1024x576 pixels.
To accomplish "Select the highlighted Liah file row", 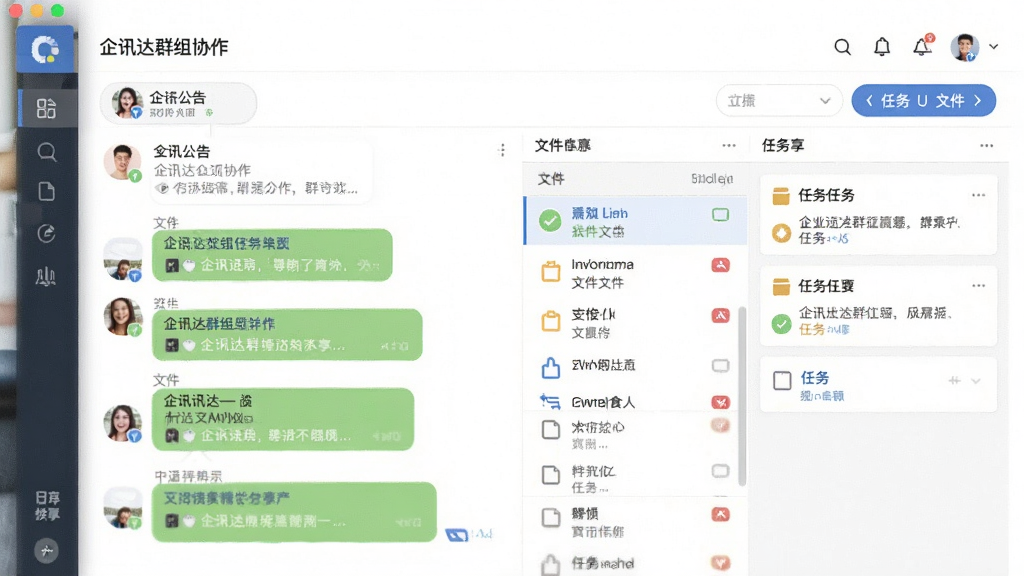I will click(x=635, y=221).
